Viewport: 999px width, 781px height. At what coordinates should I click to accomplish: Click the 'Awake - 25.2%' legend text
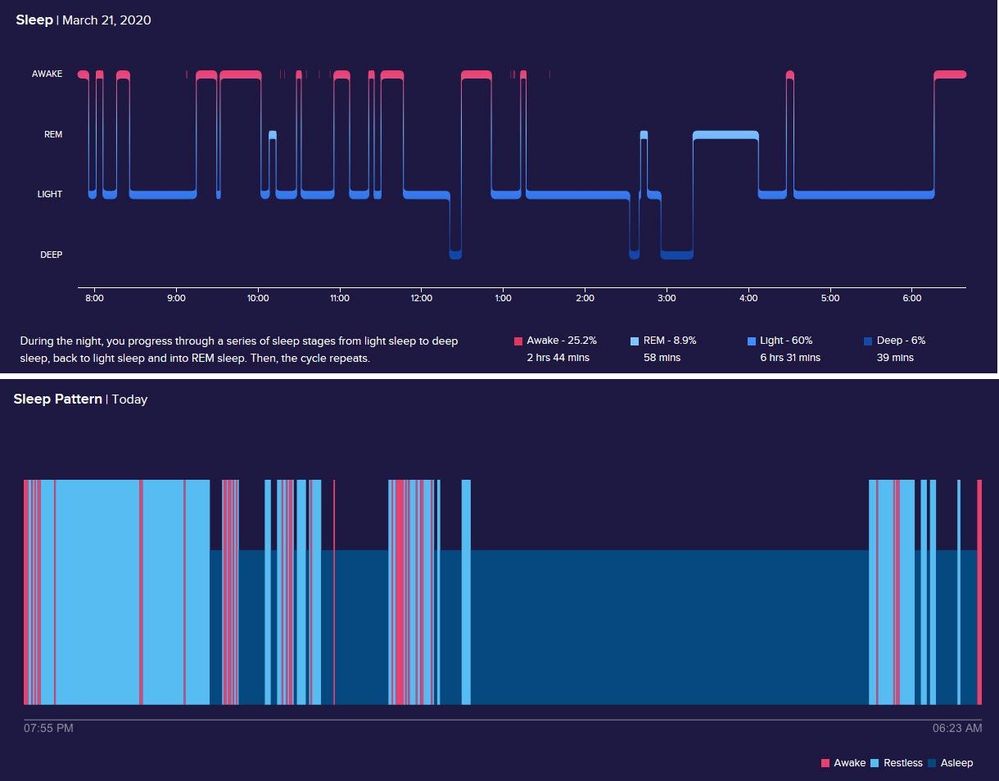(x=561, y=341)
